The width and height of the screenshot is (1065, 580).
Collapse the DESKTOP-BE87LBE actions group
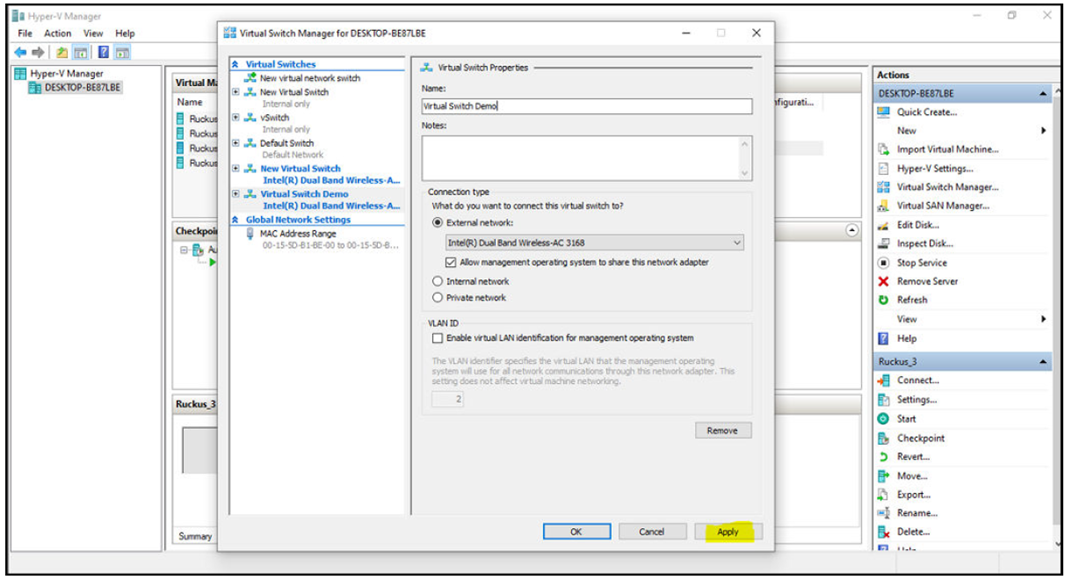[1043, 94]
